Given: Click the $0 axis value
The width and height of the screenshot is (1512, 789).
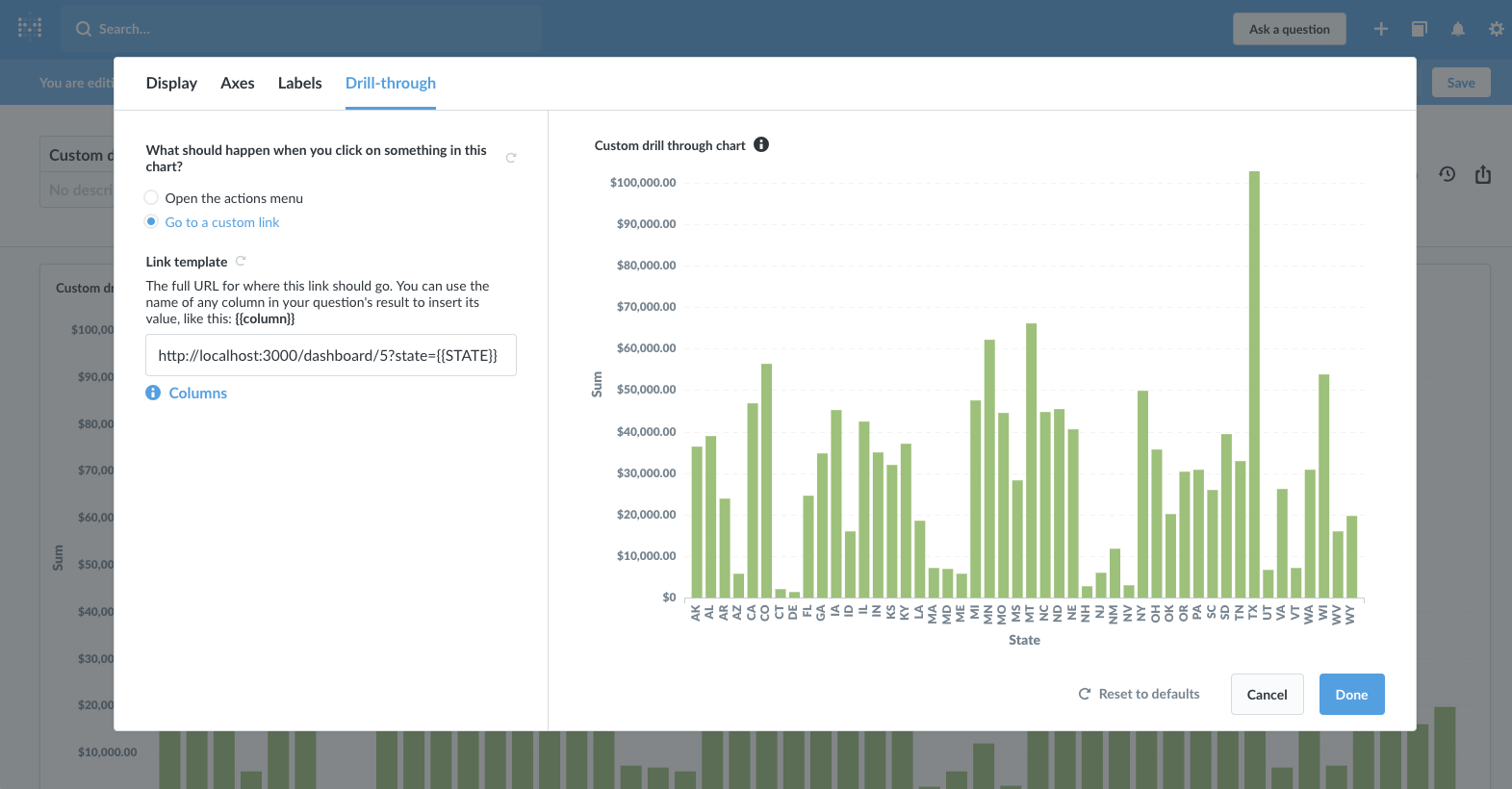Looking at the screenshot, I should tap(669, 598).
